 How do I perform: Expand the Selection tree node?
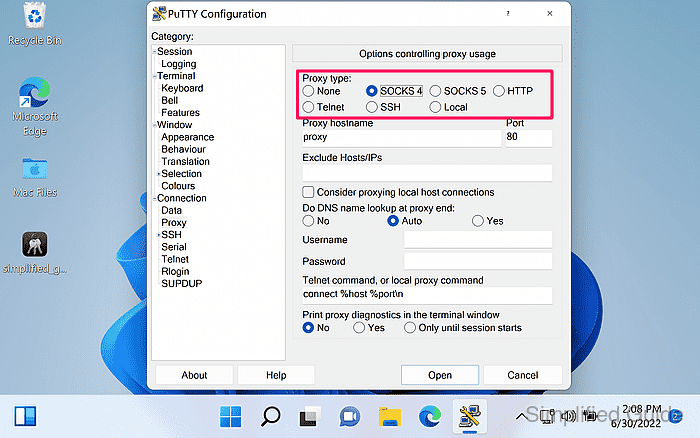tap(158, 174)
